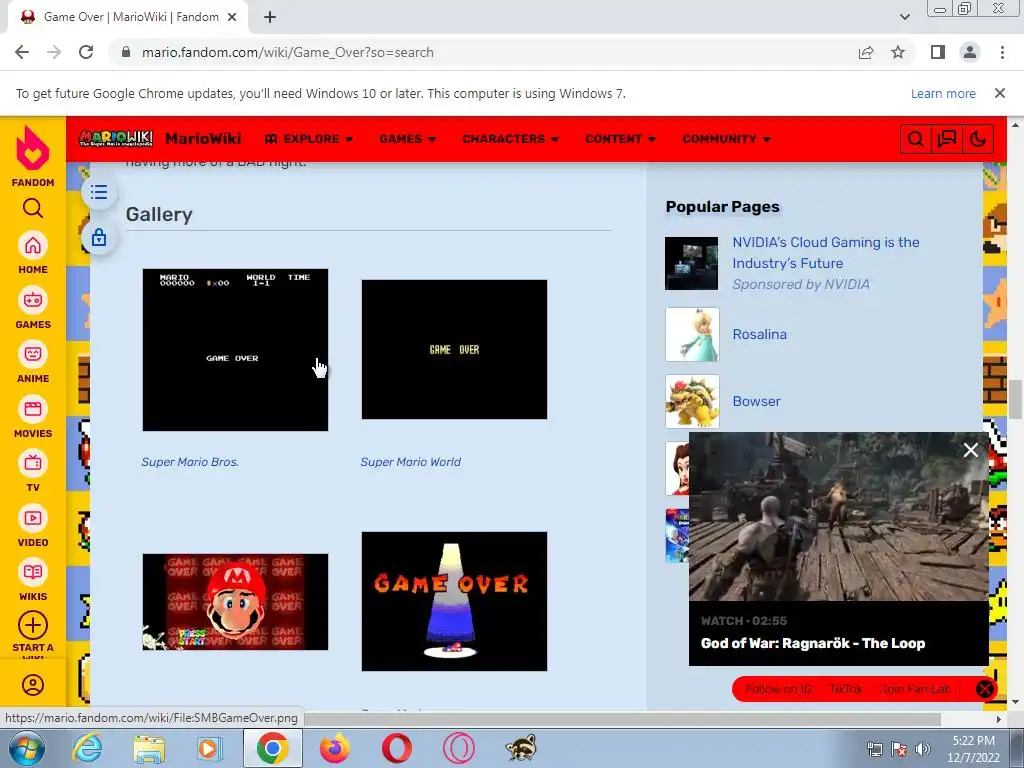Open the Anime sidebar icon
The height and width of the screenshot is (768, 1024).
(33, 355)
